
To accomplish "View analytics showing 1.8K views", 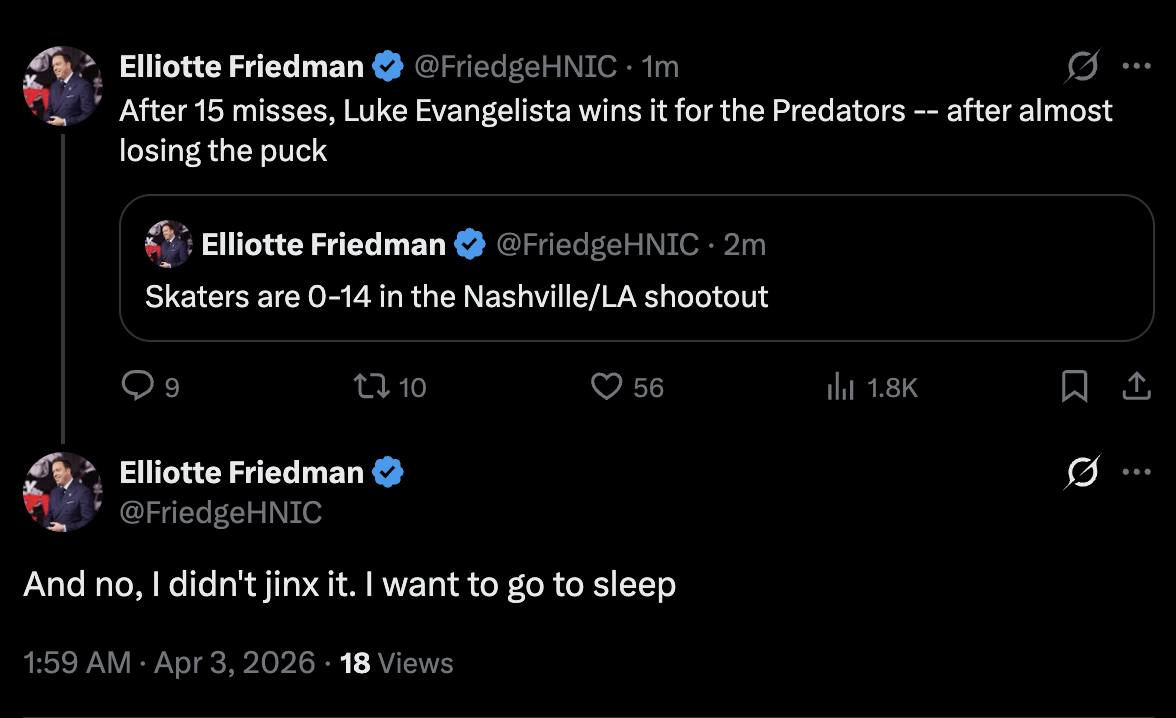I will (x=838, y=386).
